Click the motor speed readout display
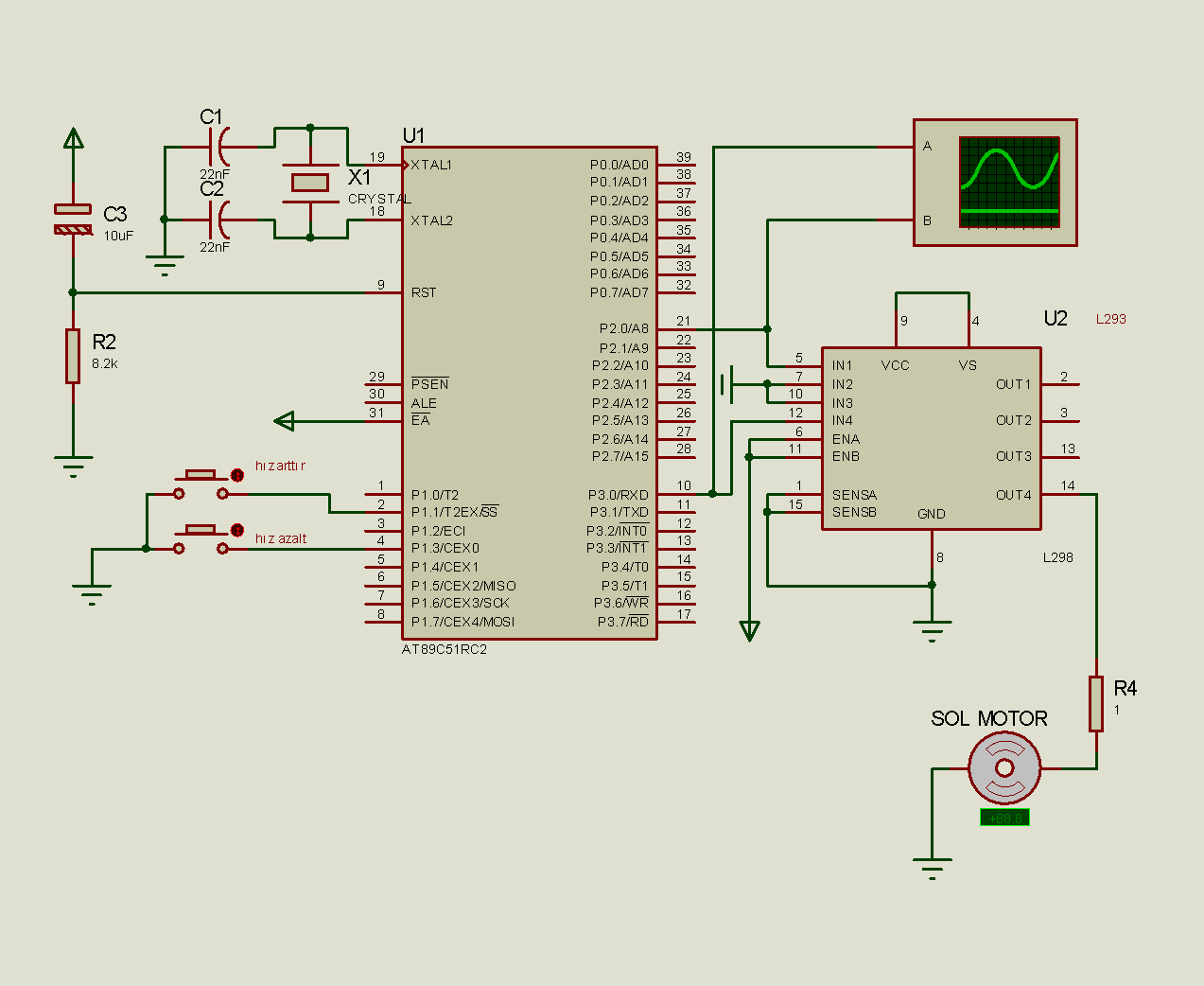The width and height of the screenshot is (1204, 986). pyautogui.click(x=1004, y=817)
